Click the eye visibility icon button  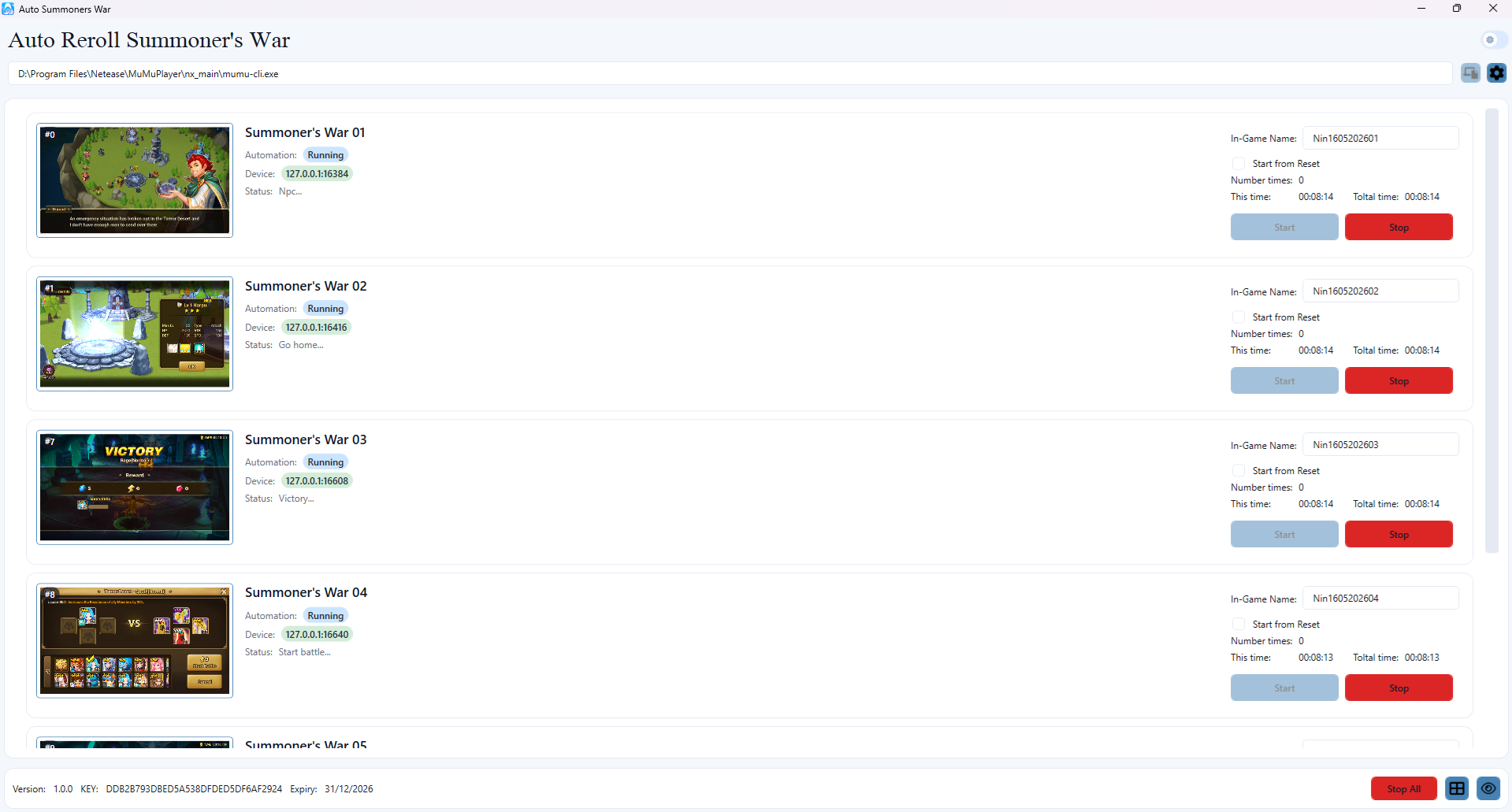(x=1488, y=788)
